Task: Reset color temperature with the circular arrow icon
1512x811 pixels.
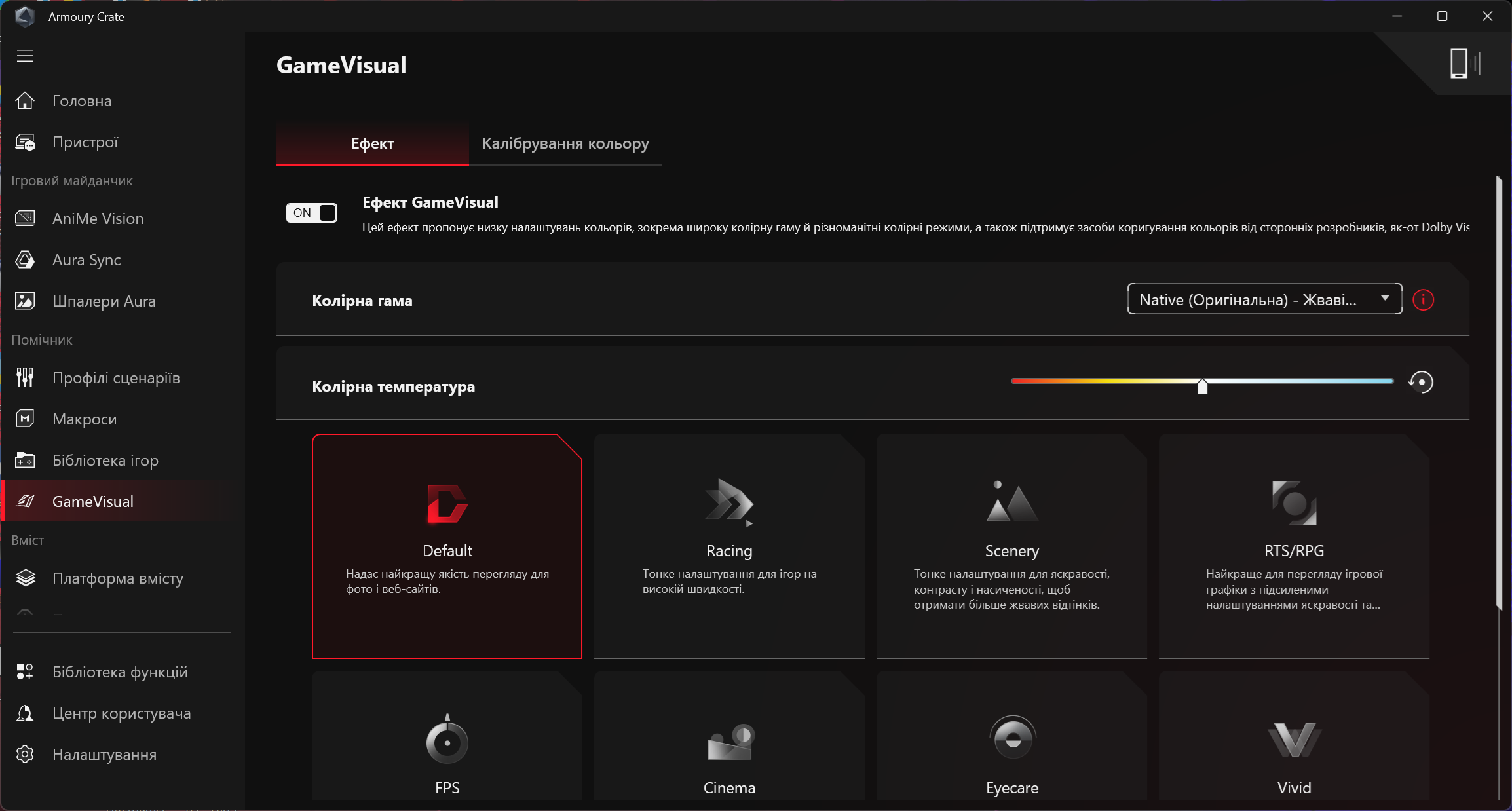Action: (x=1421, y=382)
